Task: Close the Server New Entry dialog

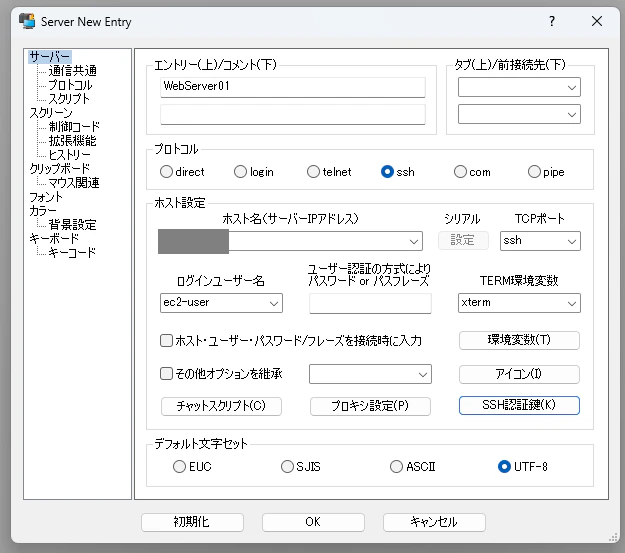Action: [597, 21]
